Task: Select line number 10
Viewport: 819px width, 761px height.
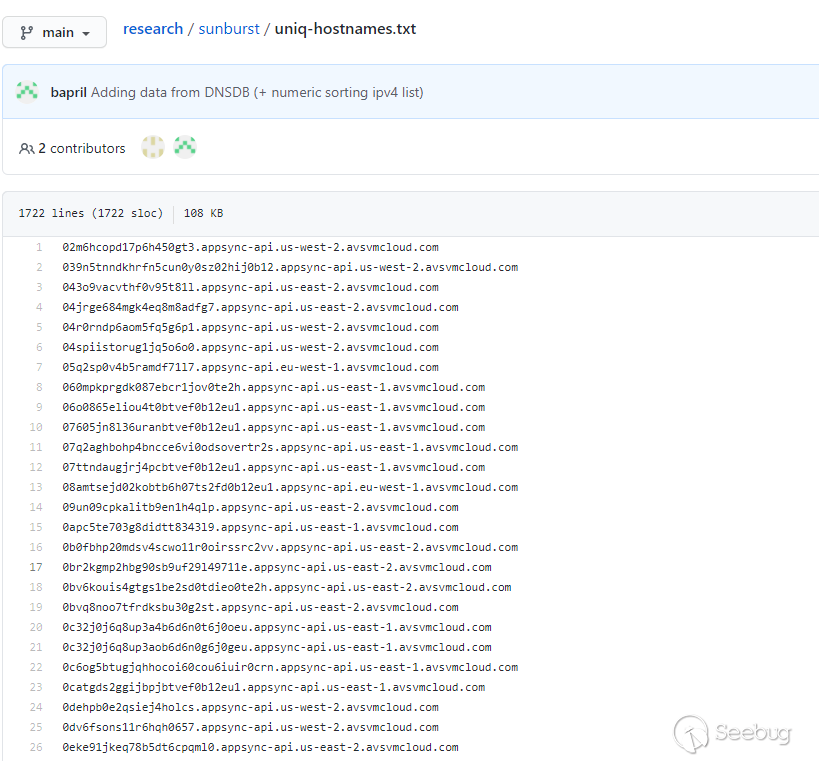Action: (36, 427)
